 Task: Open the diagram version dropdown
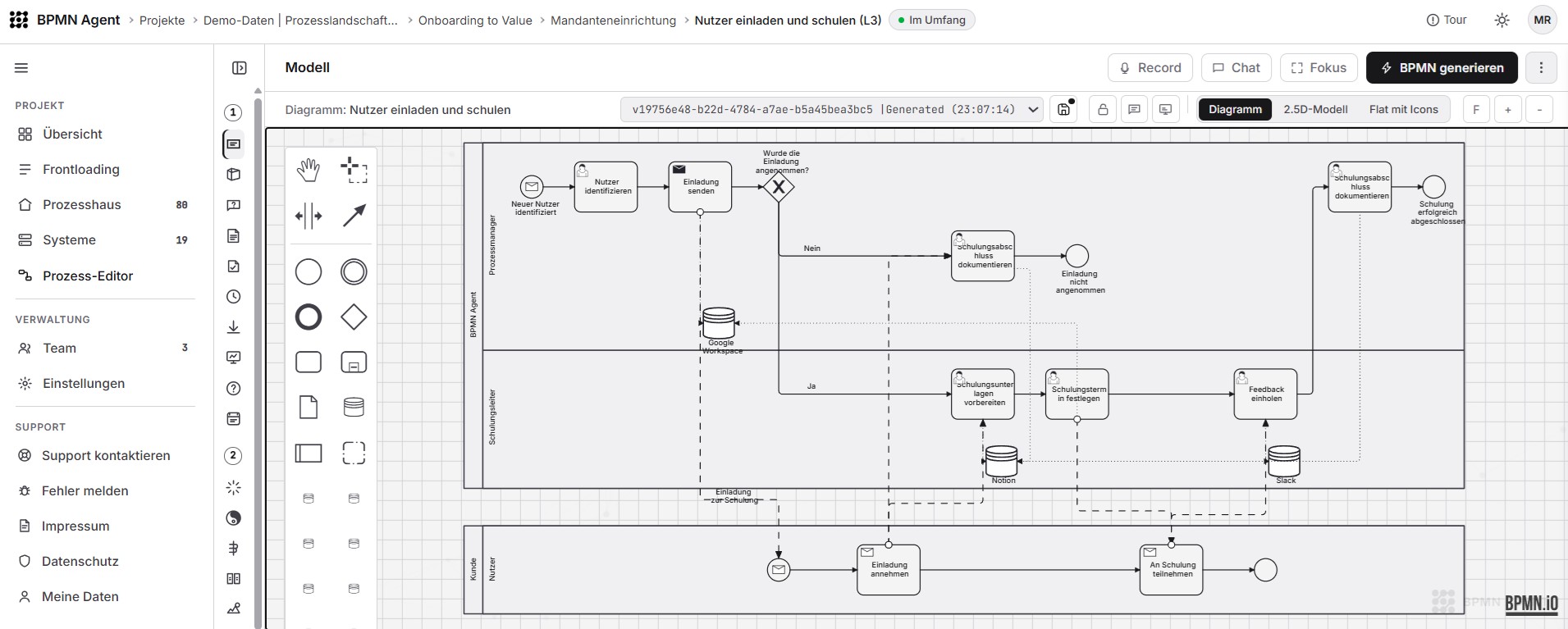pyautogui.click(x=832, y=110)
